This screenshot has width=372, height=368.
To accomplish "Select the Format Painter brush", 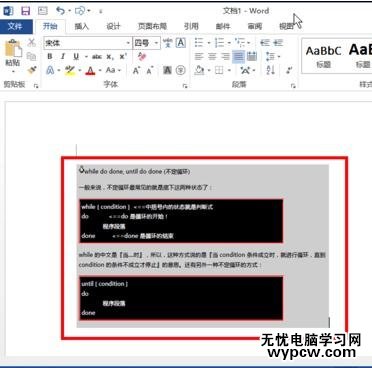I will click(x=31, y=70).
